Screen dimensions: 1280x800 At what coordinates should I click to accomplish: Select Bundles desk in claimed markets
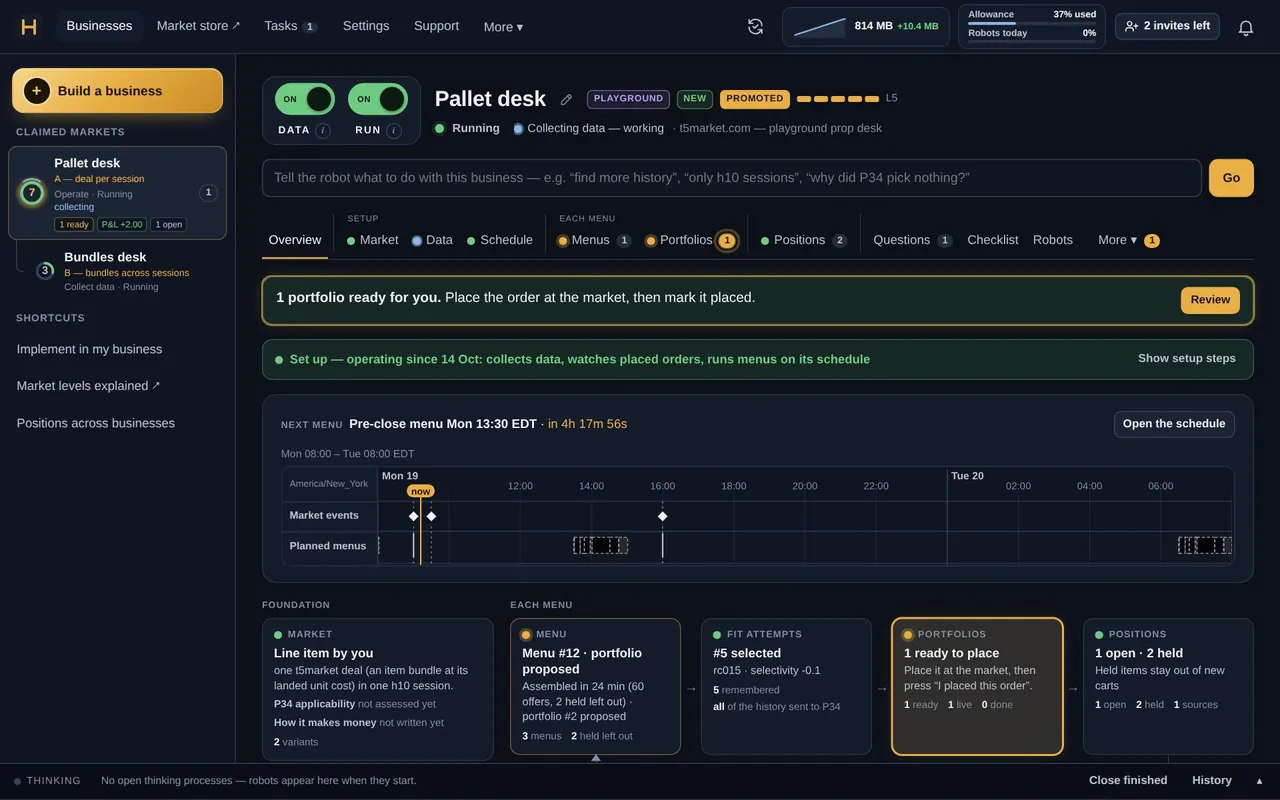click(126, 271)
